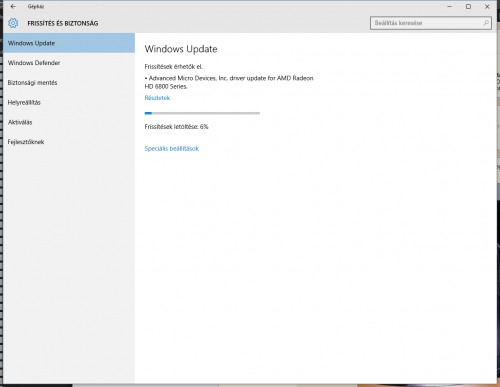Click the Frissítések érhetők el text
Image resolution: width=500 pixels, height=387 pixels.
174,67
